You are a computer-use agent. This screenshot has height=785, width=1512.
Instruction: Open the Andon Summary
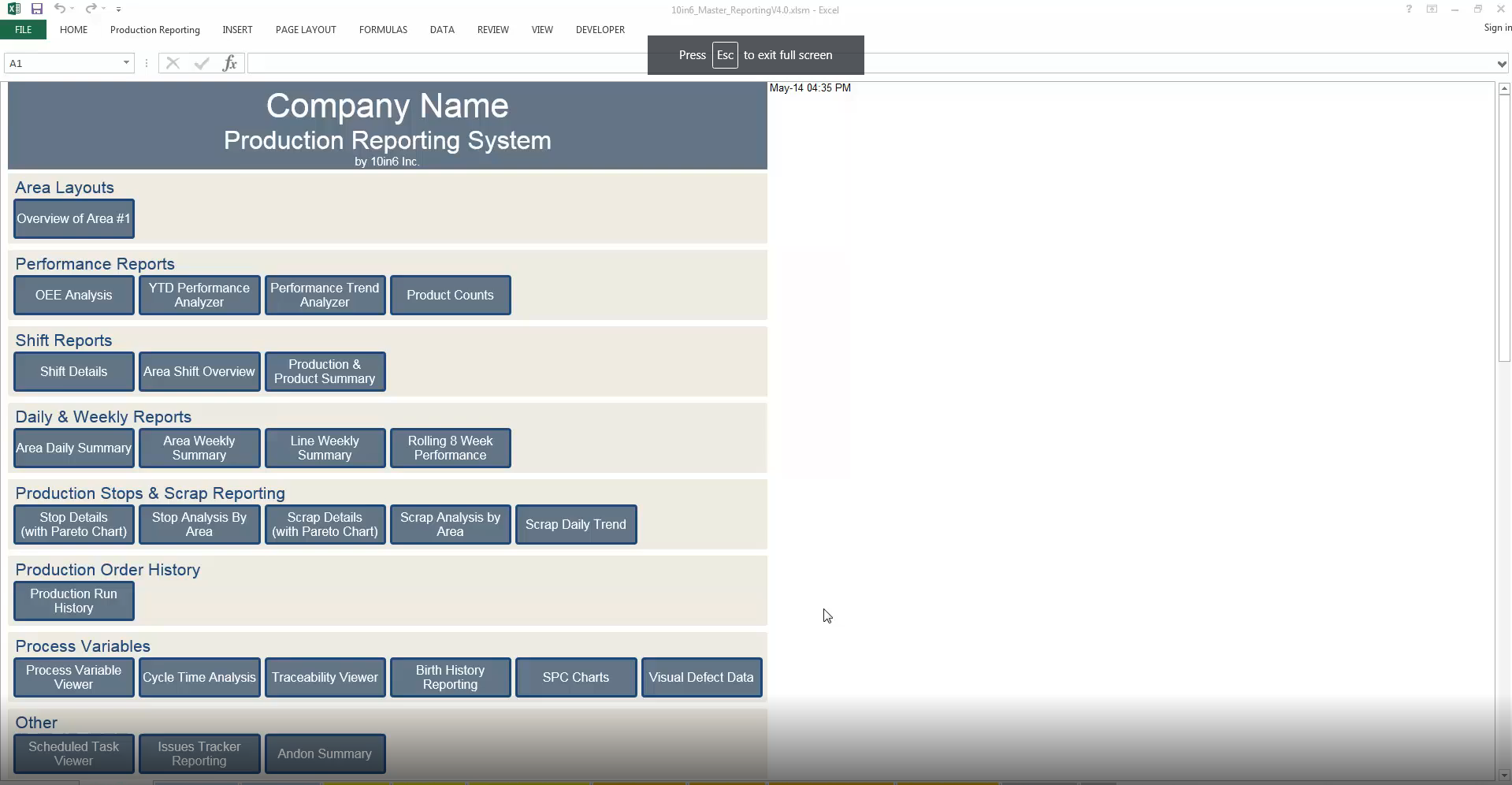coord(325,753)
